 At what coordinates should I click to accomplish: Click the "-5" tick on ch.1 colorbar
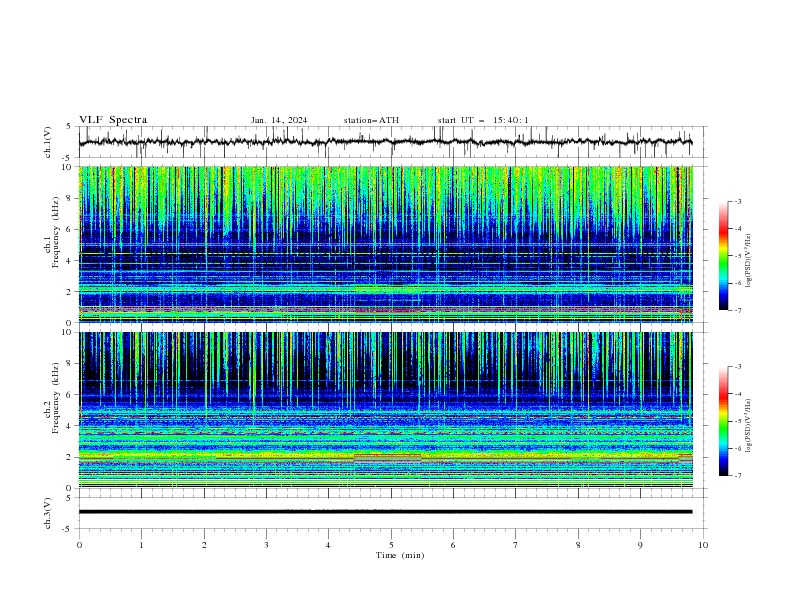click(x=738, y=256)
